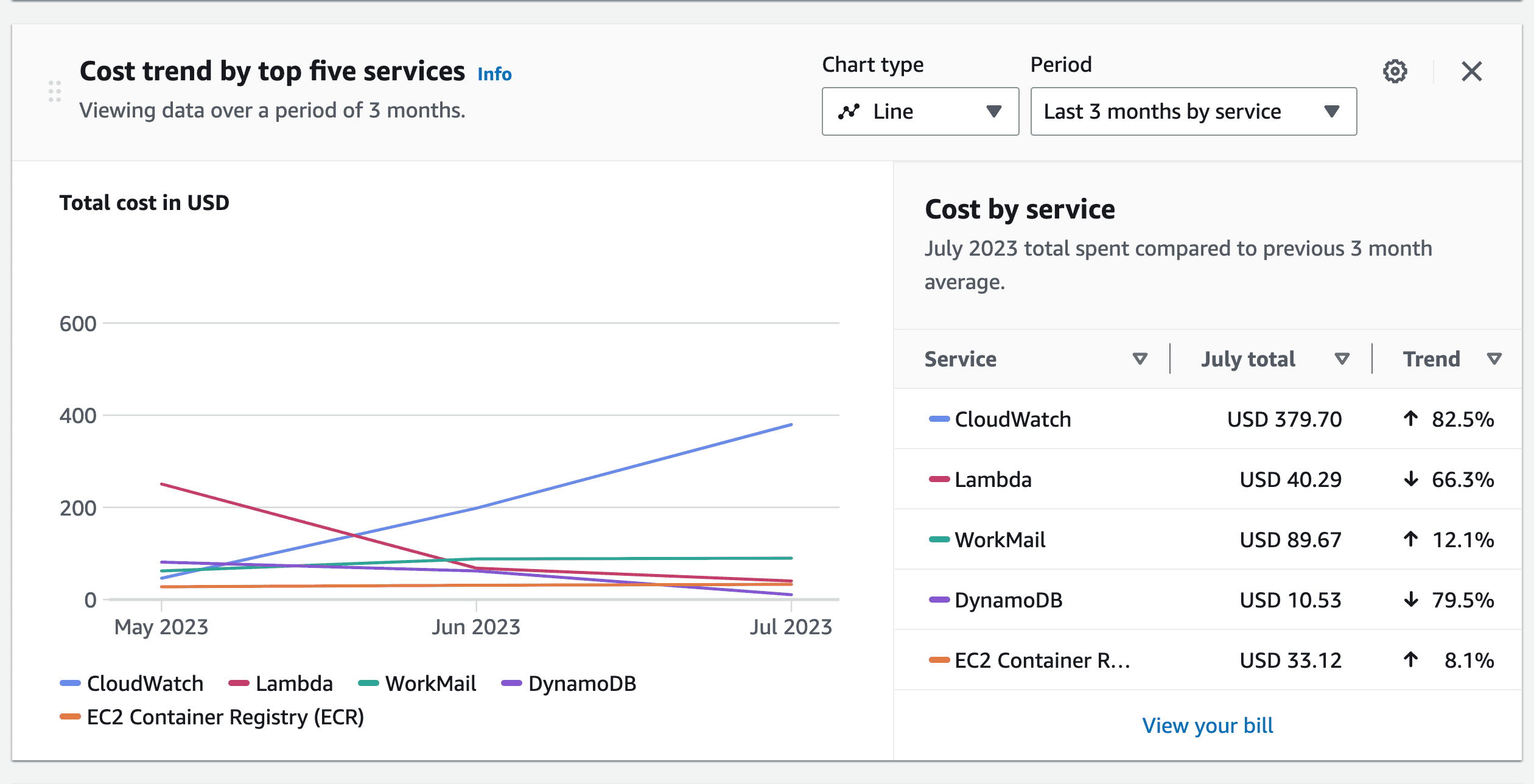Click the drag handle beside the widget title
This screenshot has height=784, width=1534.
click(55, 93)
